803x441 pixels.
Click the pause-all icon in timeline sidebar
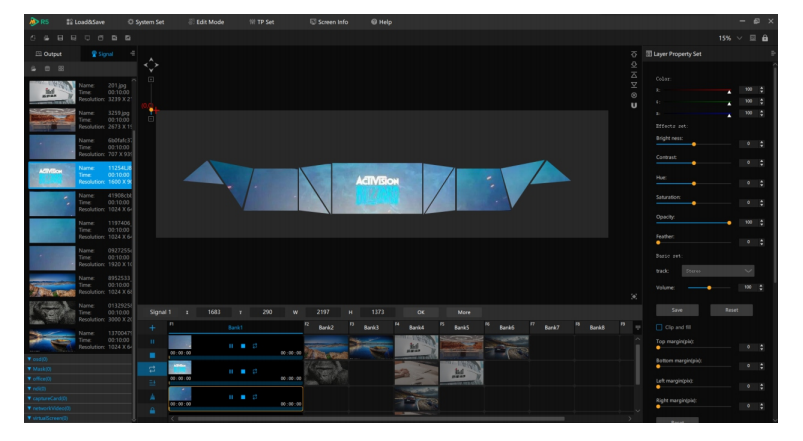(152, 342)
